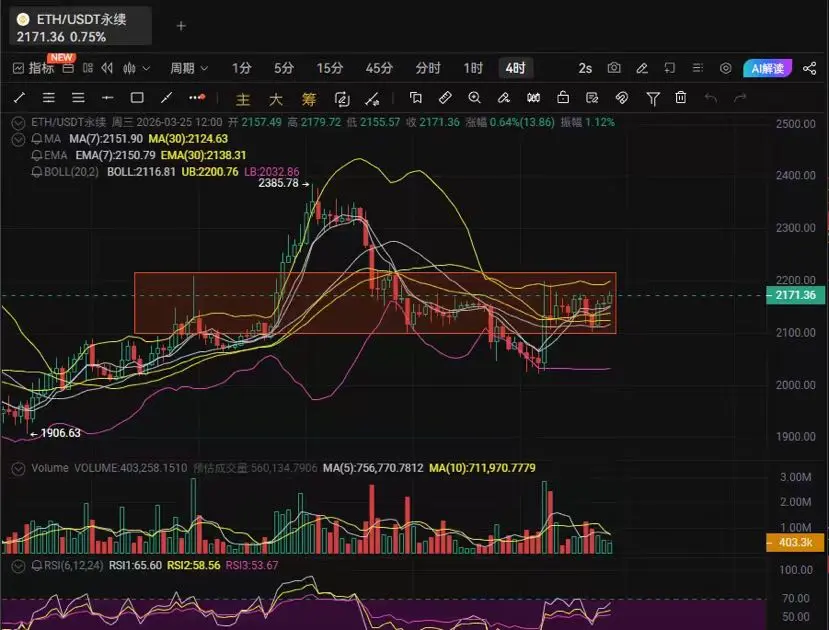Viewport: 829px width, 630px height.
Task: Click the 403.3k volume axis label
Action: click(795, 542)
